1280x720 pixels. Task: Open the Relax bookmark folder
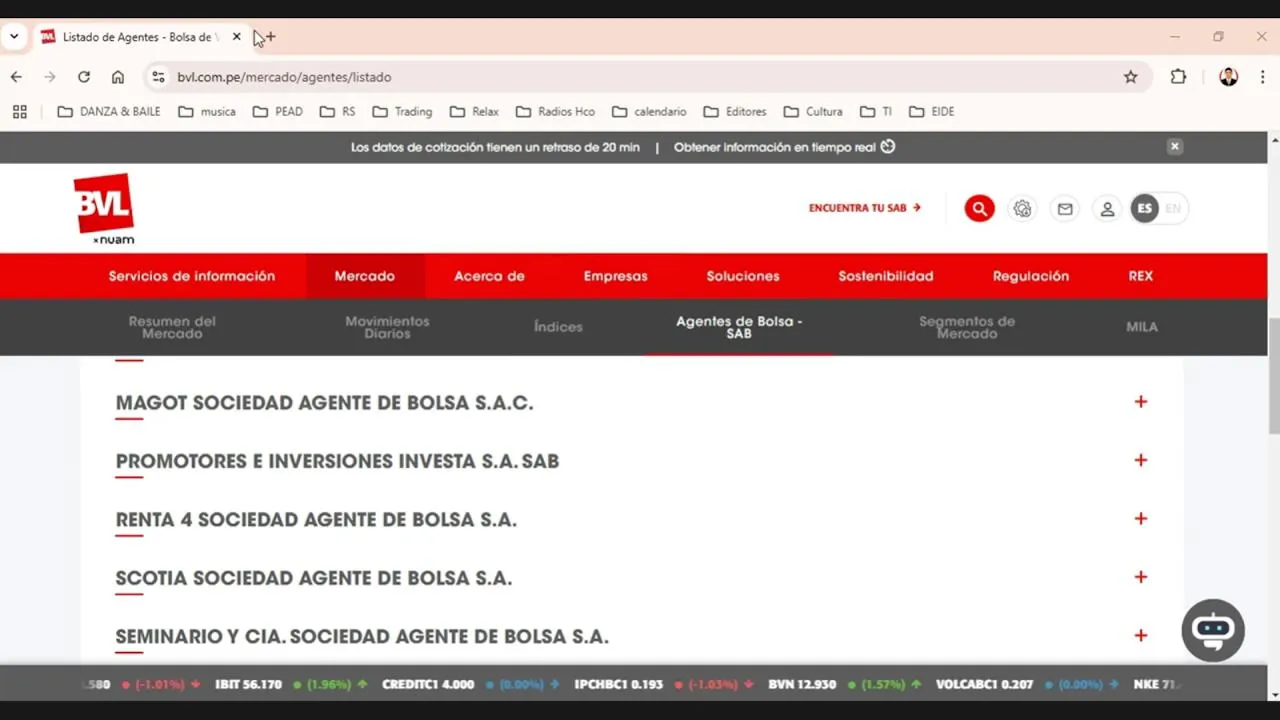coord(475,112)
